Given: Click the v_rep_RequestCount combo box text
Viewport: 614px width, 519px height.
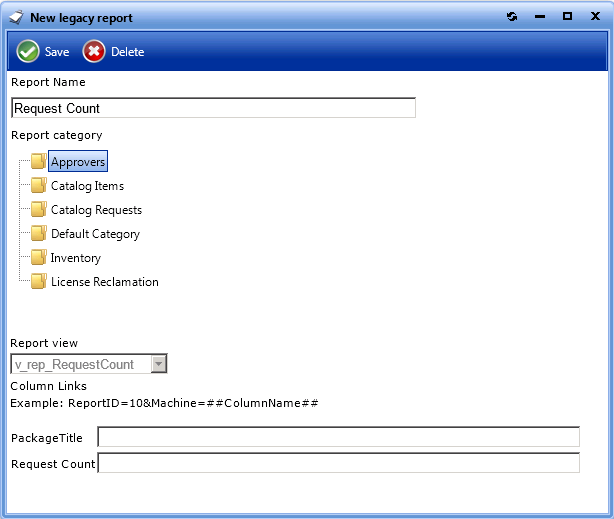Looking at the screenshot, I should pyautogui.click(x=74, y=364).
